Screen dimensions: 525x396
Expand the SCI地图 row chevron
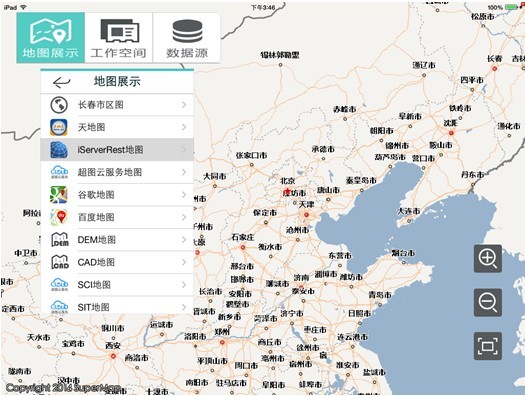pos(184,285)
